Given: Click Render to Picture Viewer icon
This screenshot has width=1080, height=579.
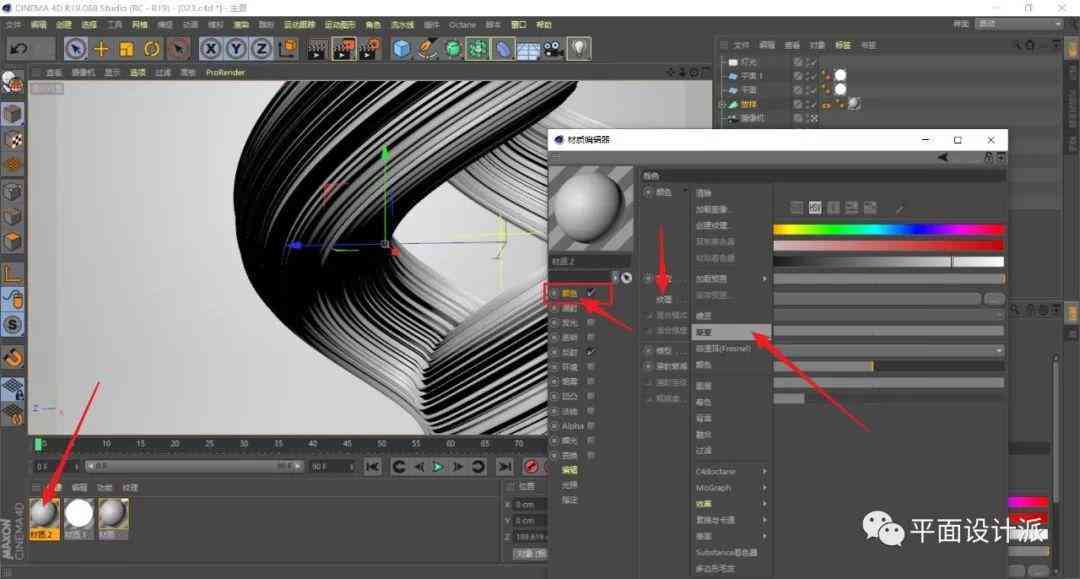Looking at the screenshot, I should (344, 48).
